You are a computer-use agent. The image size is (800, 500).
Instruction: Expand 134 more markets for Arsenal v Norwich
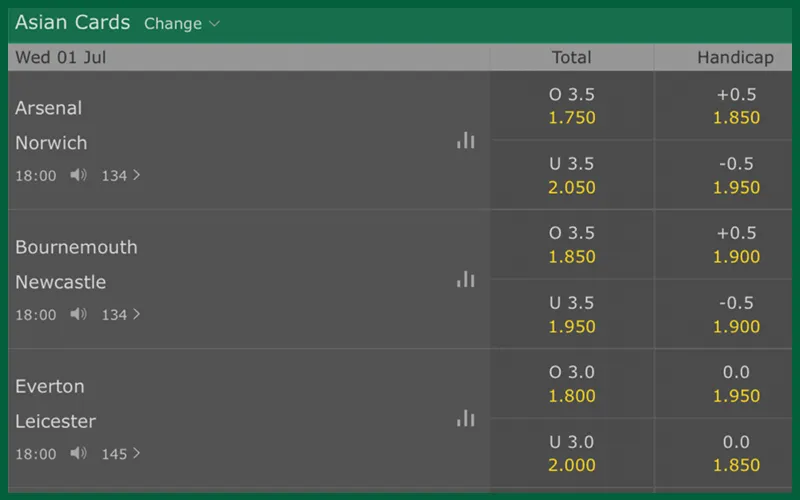121,176
